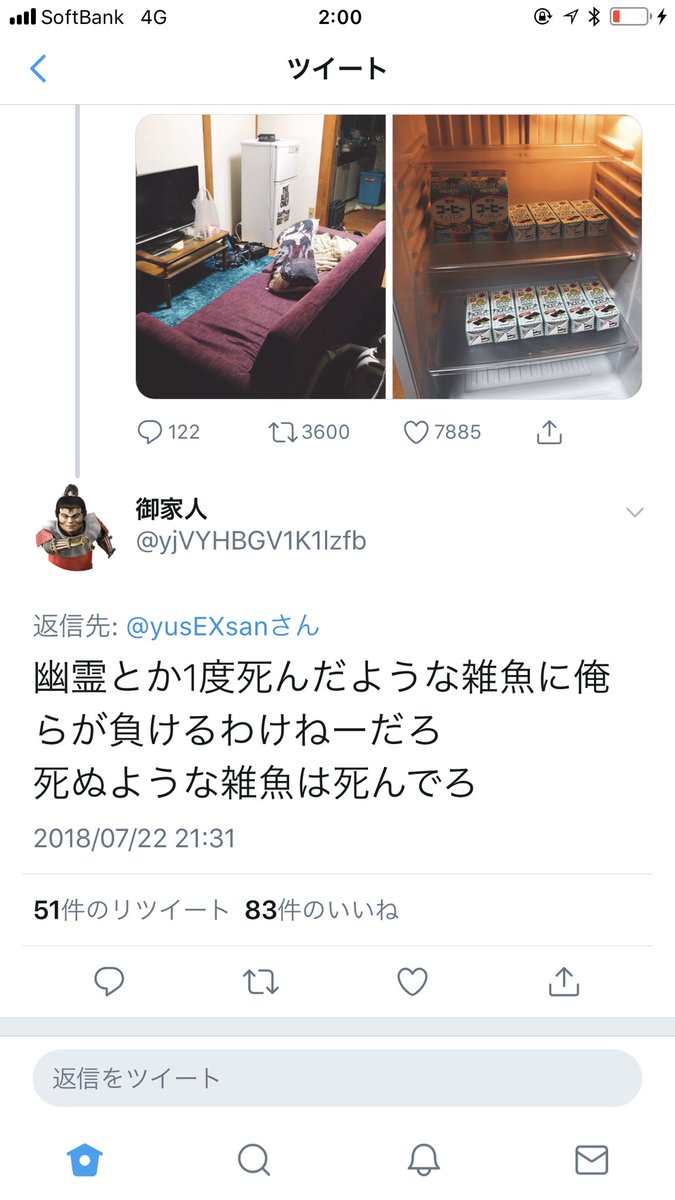Screen dimensions: 675x1200
Task: Retweet the main tweet
Action: tap(261, 982)
